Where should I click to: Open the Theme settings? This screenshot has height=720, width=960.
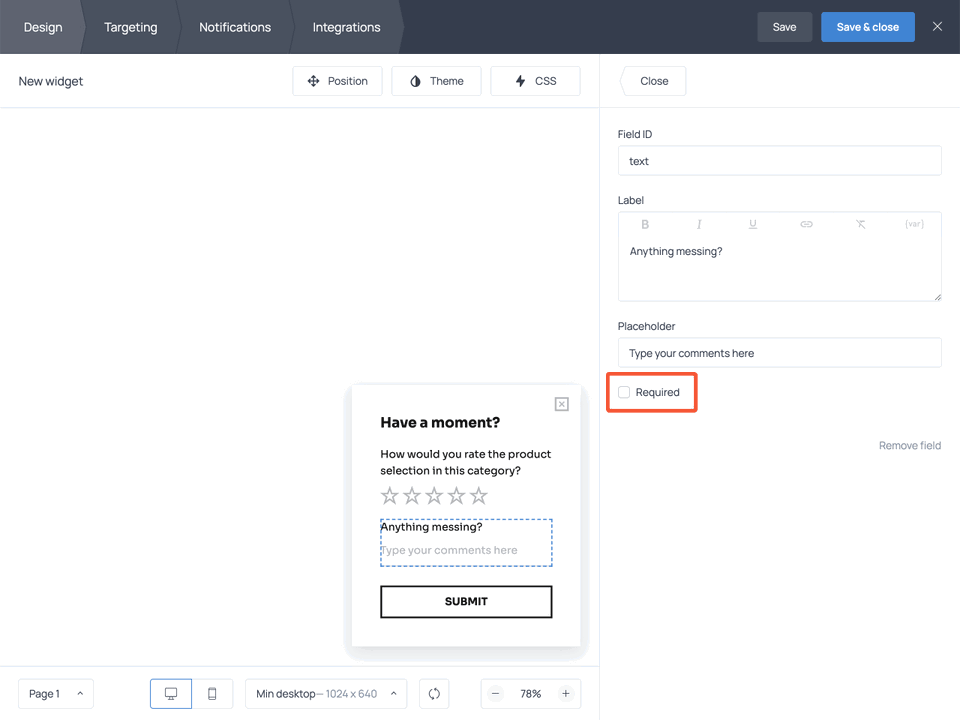coord(436,81)
